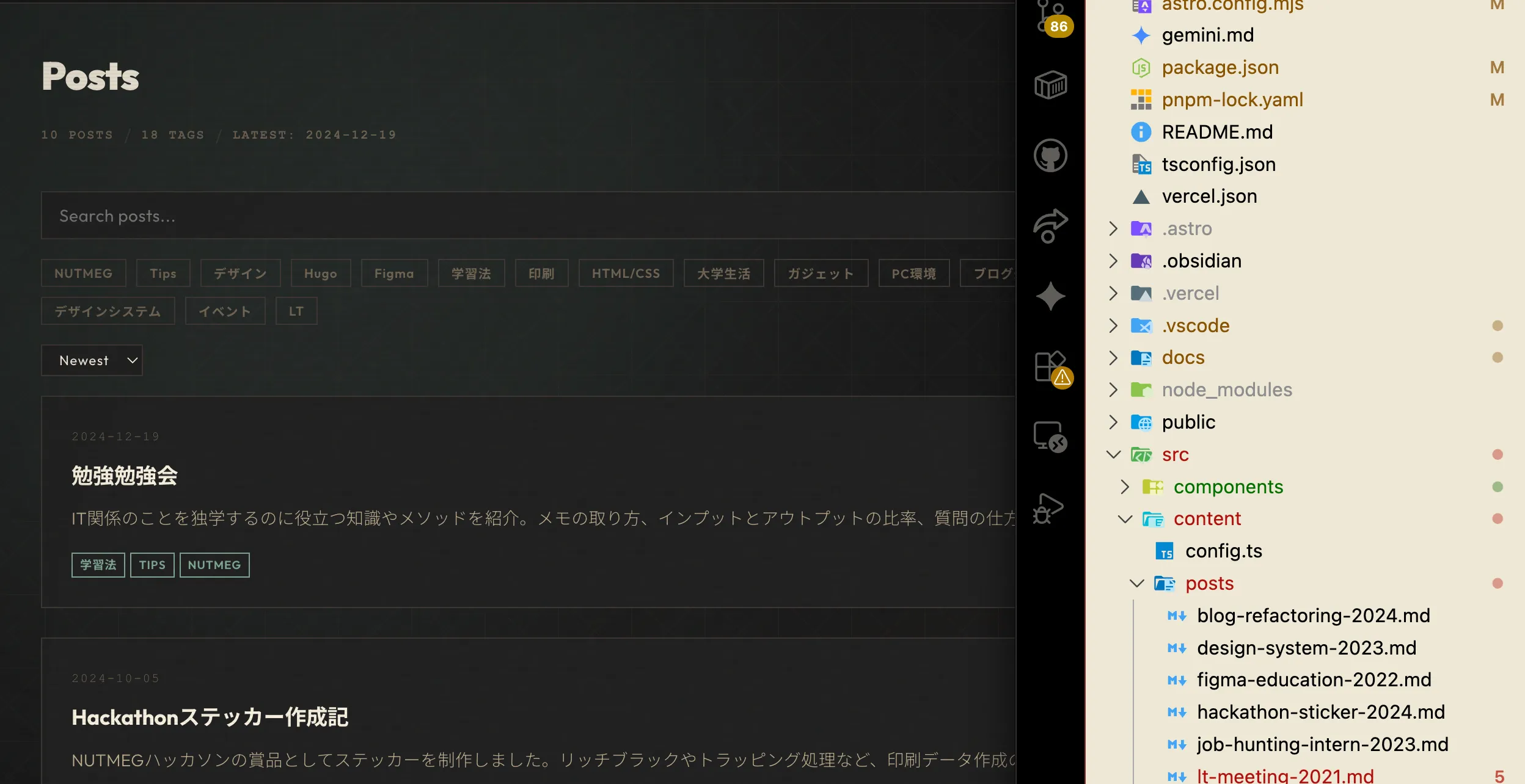
Task: Open package.json in the explorer
Action: coord(1220,67)
